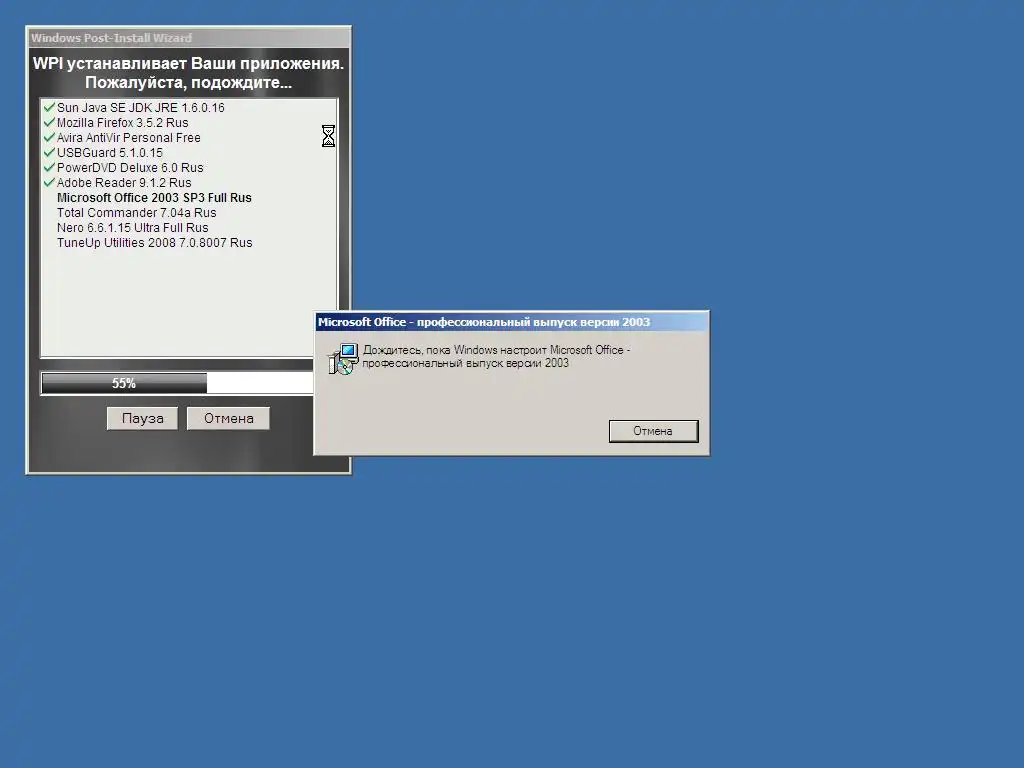
Task: Click the green checkmark beside Sun Java SE JDK
Action: (49, 106)
